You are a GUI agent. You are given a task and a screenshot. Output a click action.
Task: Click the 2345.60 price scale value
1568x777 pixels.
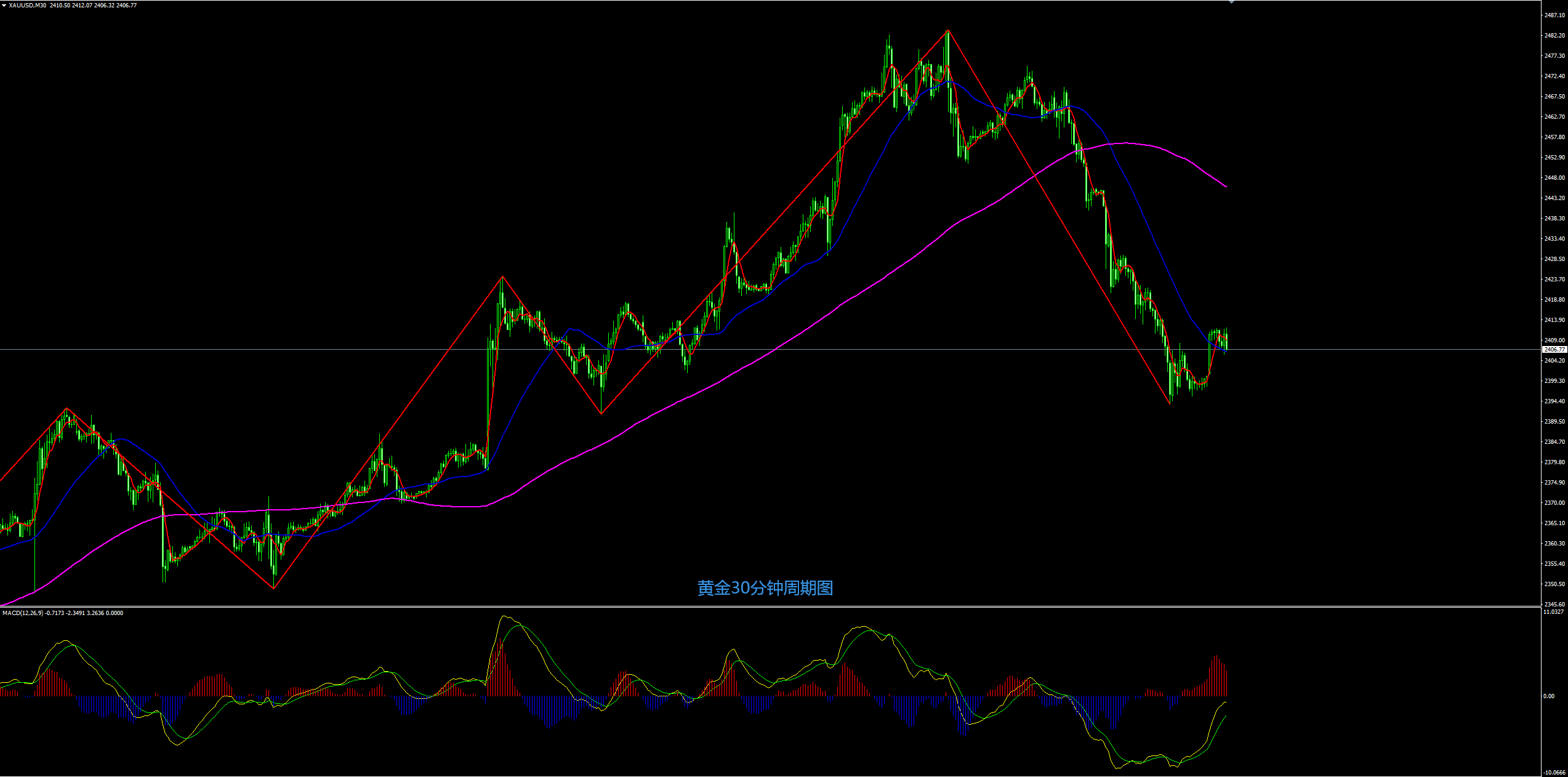click(1554, 605)
